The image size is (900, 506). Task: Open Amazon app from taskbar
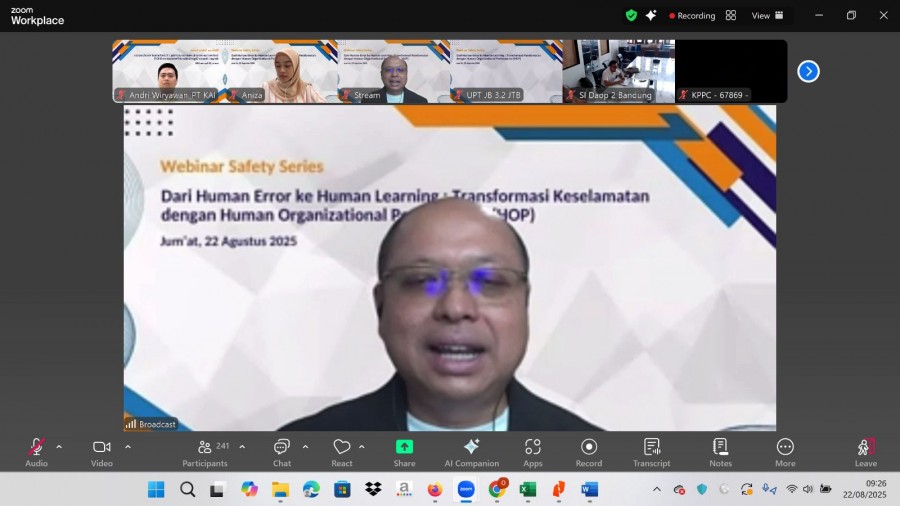[x=404, y=489]
